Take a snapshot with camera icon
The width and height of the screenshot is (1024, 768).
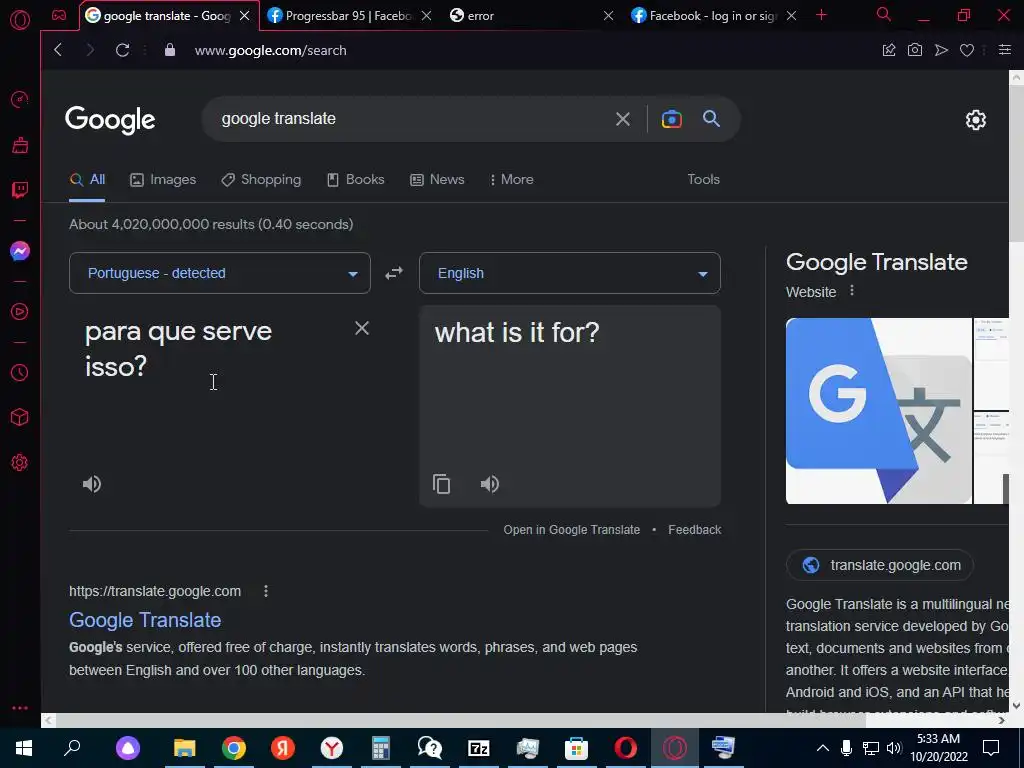coord(915,50)
